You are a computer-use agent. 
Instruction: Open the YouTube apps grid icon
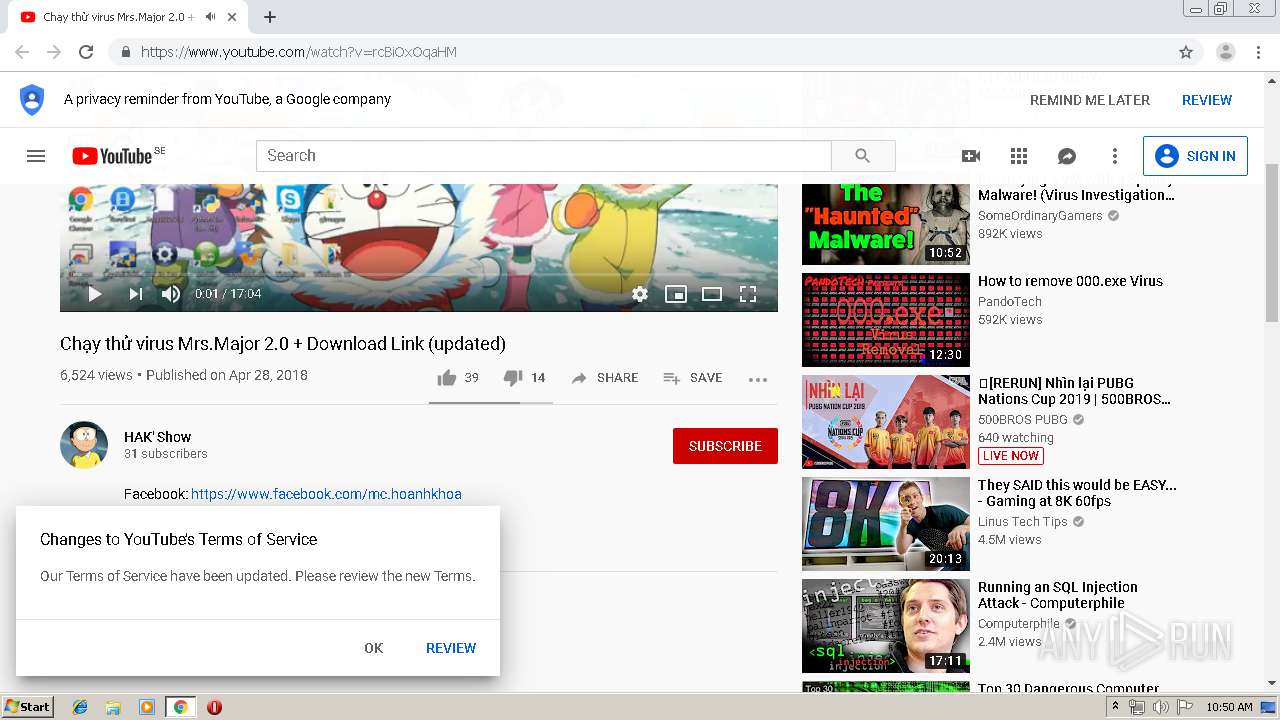(1019, 156)
